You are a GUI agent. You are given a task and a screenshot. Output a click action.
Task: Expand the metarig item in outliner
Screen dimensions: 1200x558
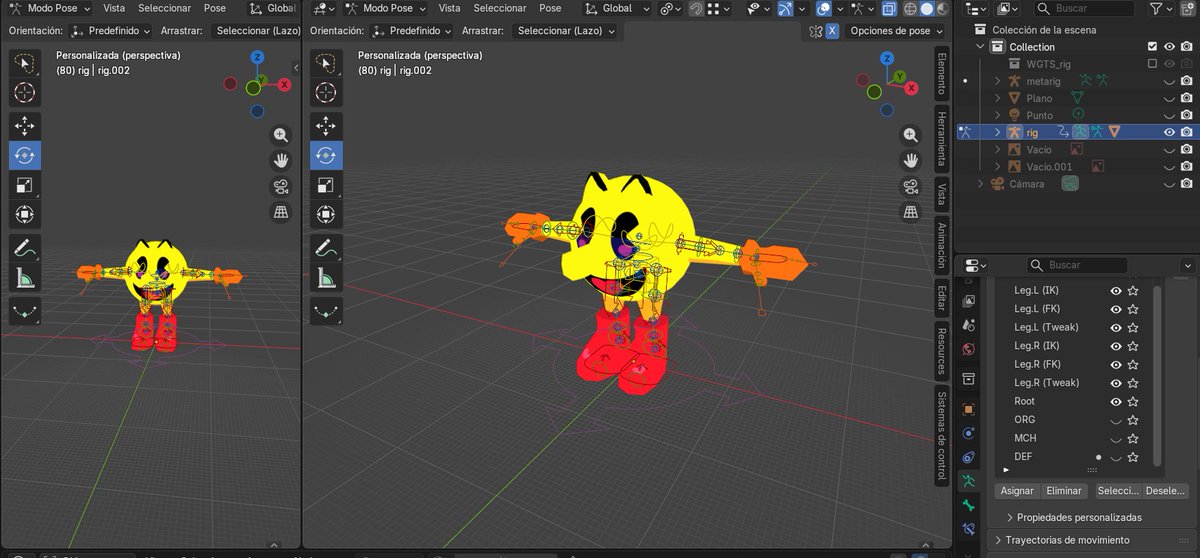(997, 81)
